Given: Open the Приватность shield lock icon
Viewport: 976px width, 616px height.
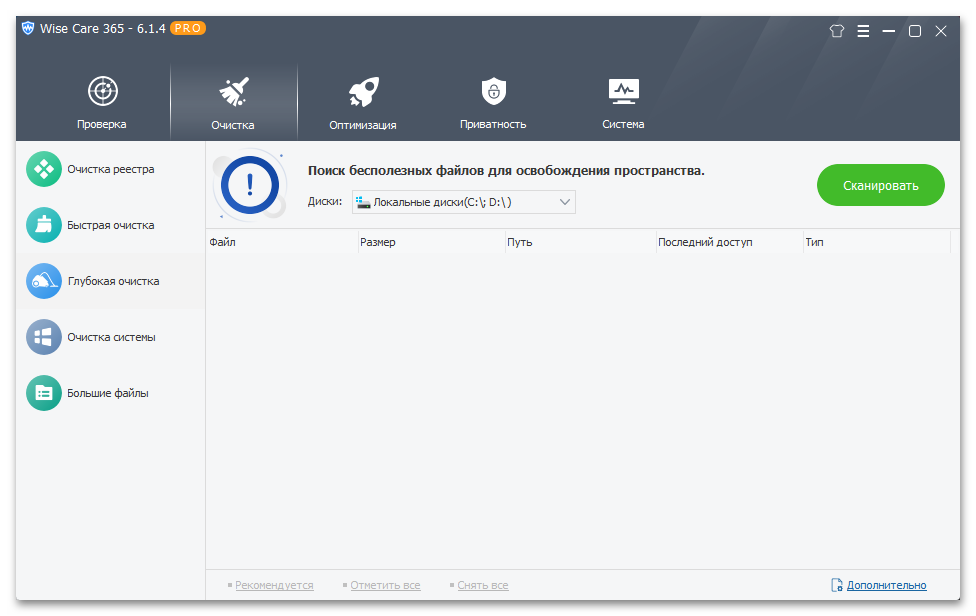Looking at the screenshot, I should [x=494, y=91].
